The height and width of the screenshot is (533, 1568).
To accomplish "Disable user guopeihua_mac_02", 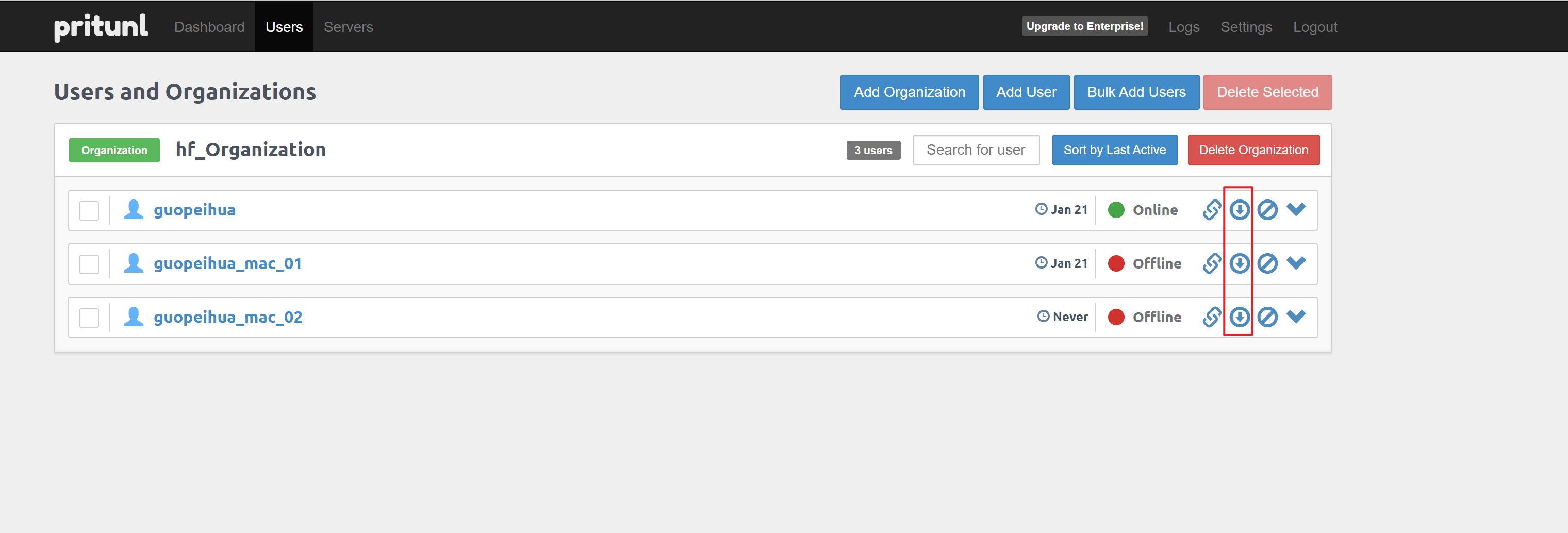I will coord(1267,317).
